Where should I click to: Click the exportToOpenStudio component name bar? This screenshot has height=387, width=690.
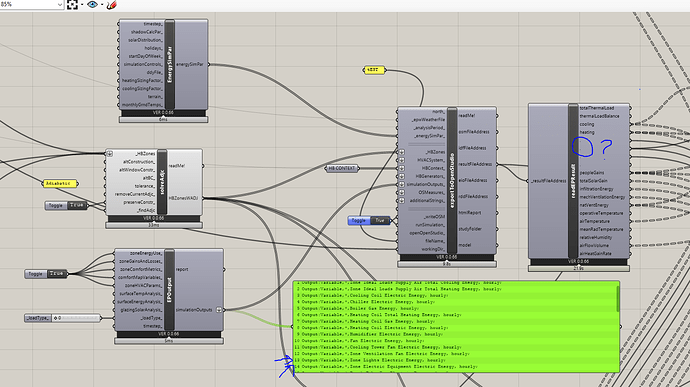[x=452, y=181]
